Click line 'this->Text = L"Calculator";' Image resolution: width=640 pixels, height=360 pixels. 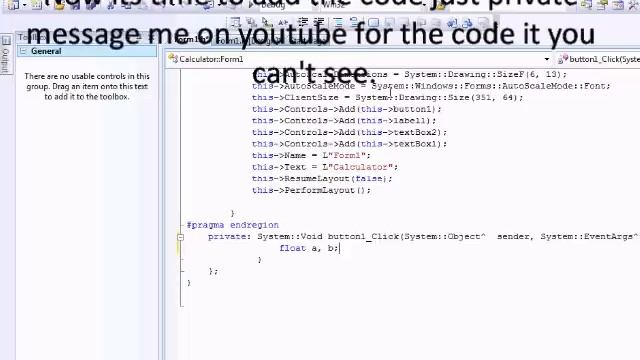(325, 167)
